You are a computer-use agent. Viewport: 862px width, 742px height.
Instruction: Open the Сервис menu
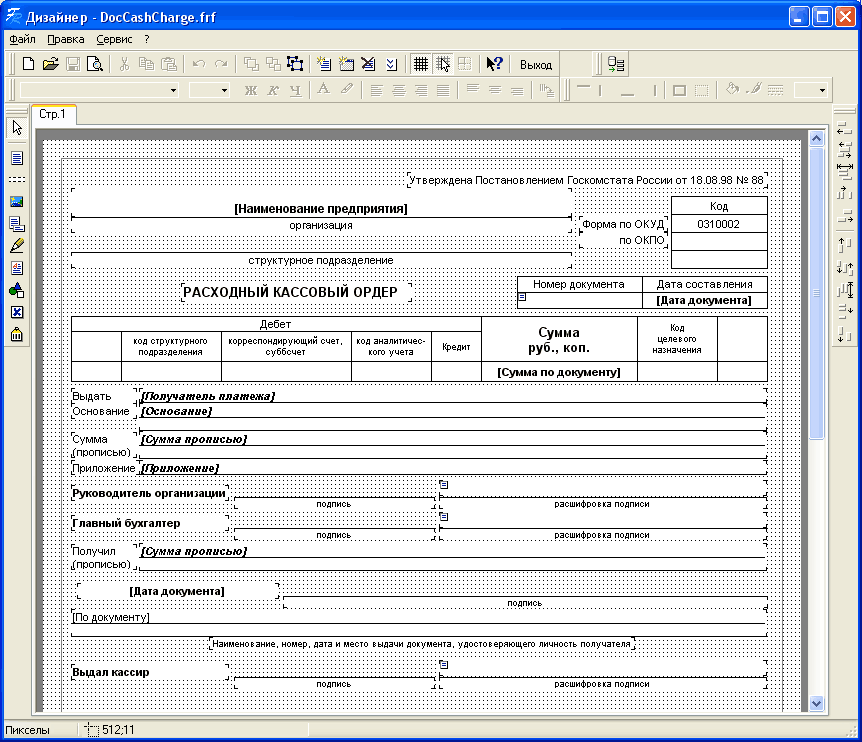tap(114, 39)
